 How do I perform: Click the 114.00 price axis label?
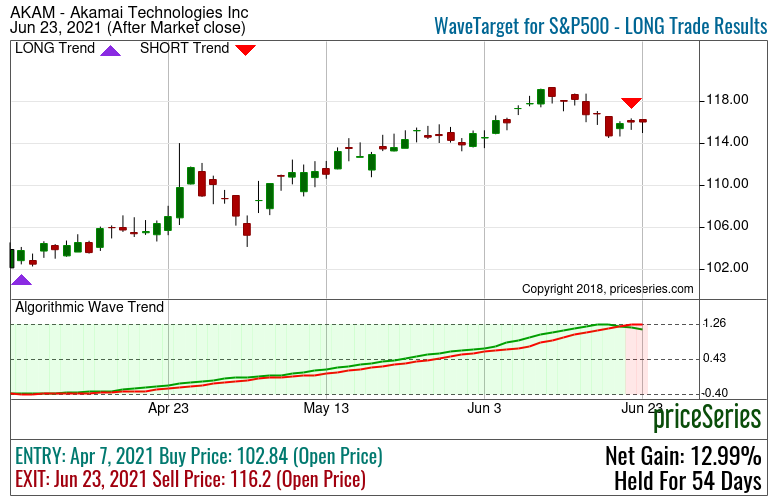pyautogui.click(x=727, y=142)
